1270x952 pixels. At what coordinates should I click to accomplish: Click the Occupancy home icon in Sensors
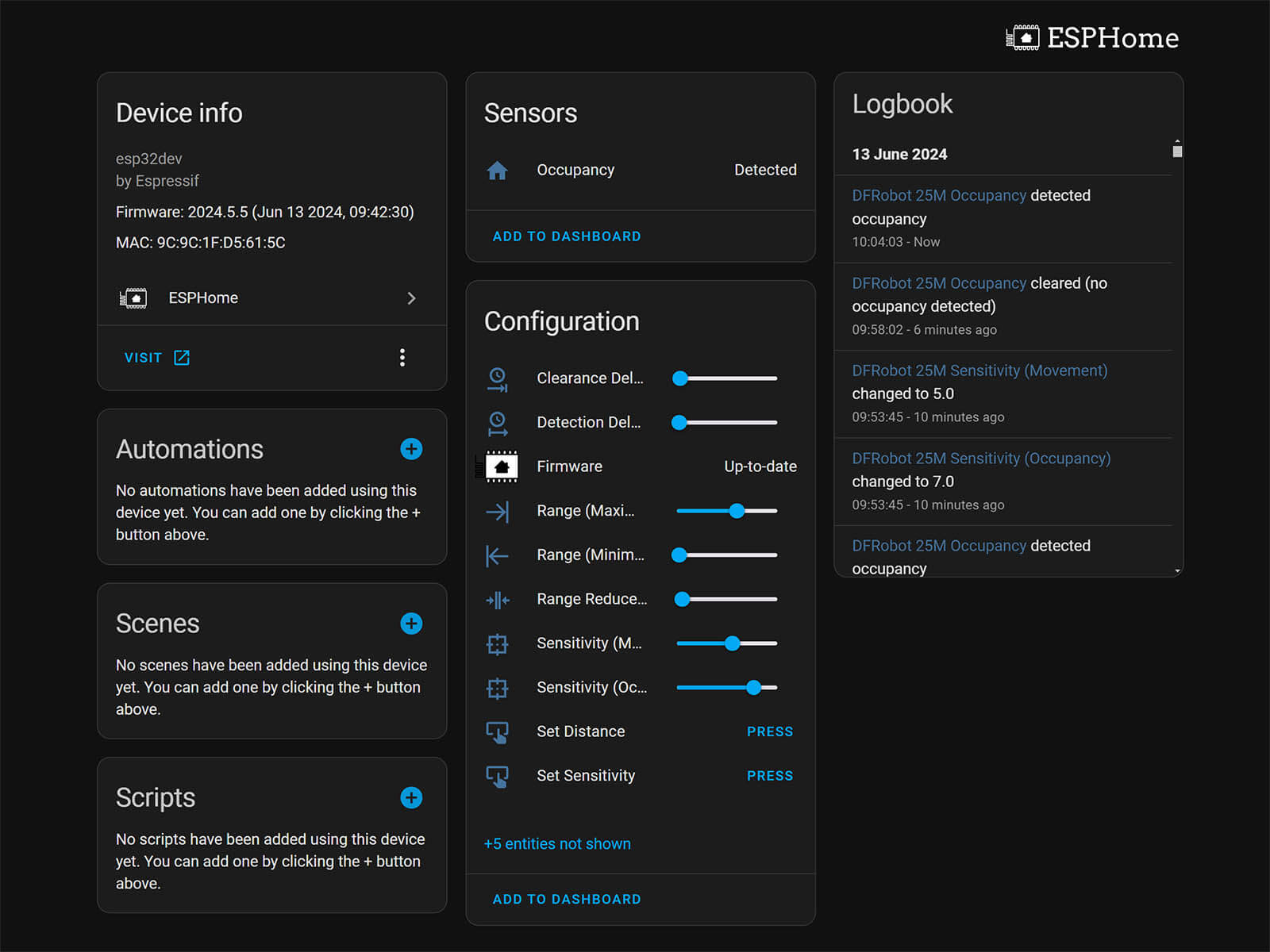point(498,171)
